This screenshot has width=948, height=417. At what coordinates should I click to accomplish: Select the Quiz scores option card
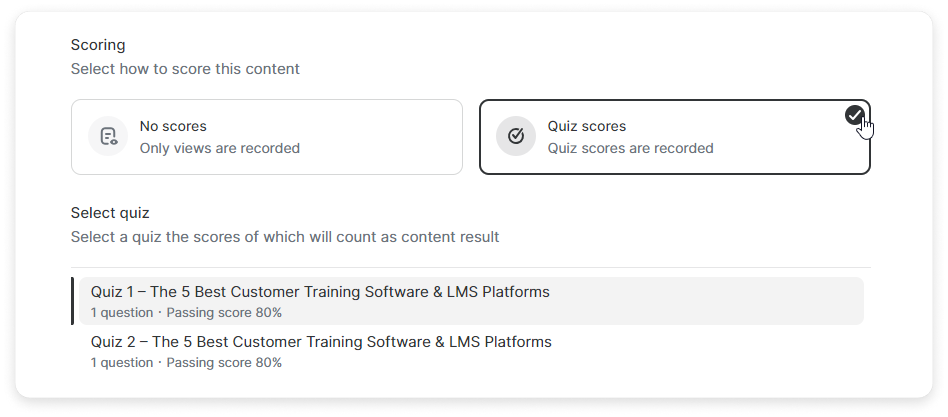click(674, 137)
